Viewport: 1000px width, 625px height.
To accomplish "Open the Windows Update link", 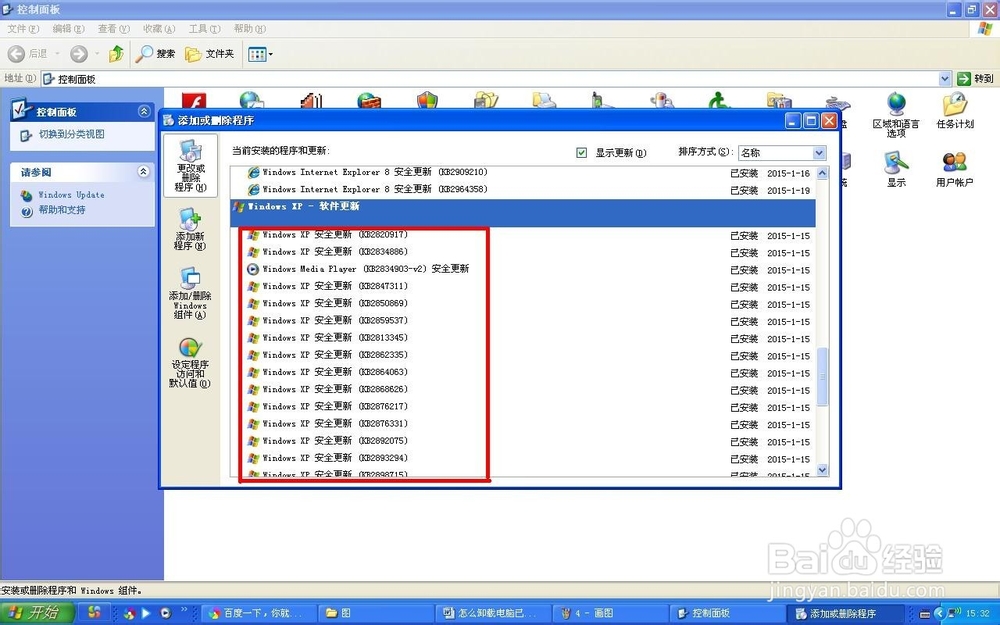I will (x=71, y=195).
